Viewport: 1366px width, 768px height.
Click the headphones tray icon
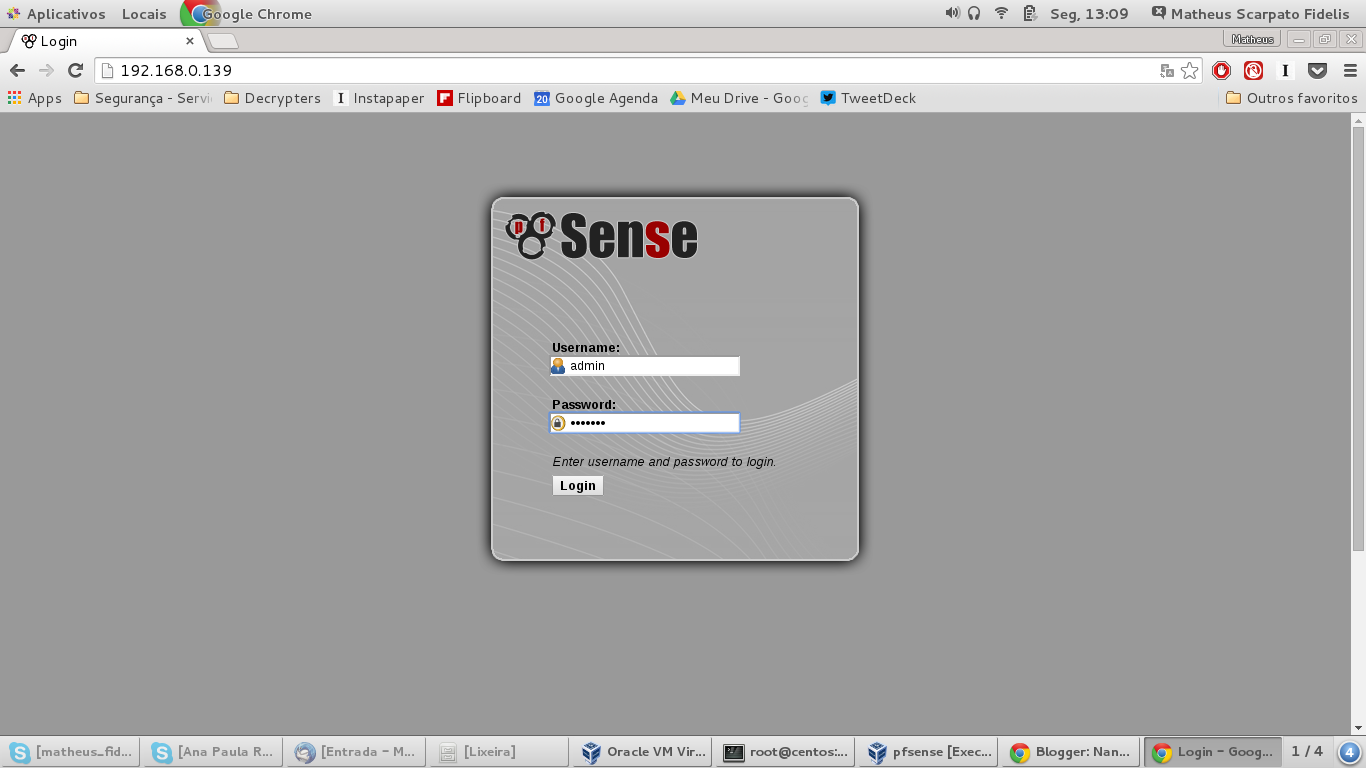pos(974,13)
